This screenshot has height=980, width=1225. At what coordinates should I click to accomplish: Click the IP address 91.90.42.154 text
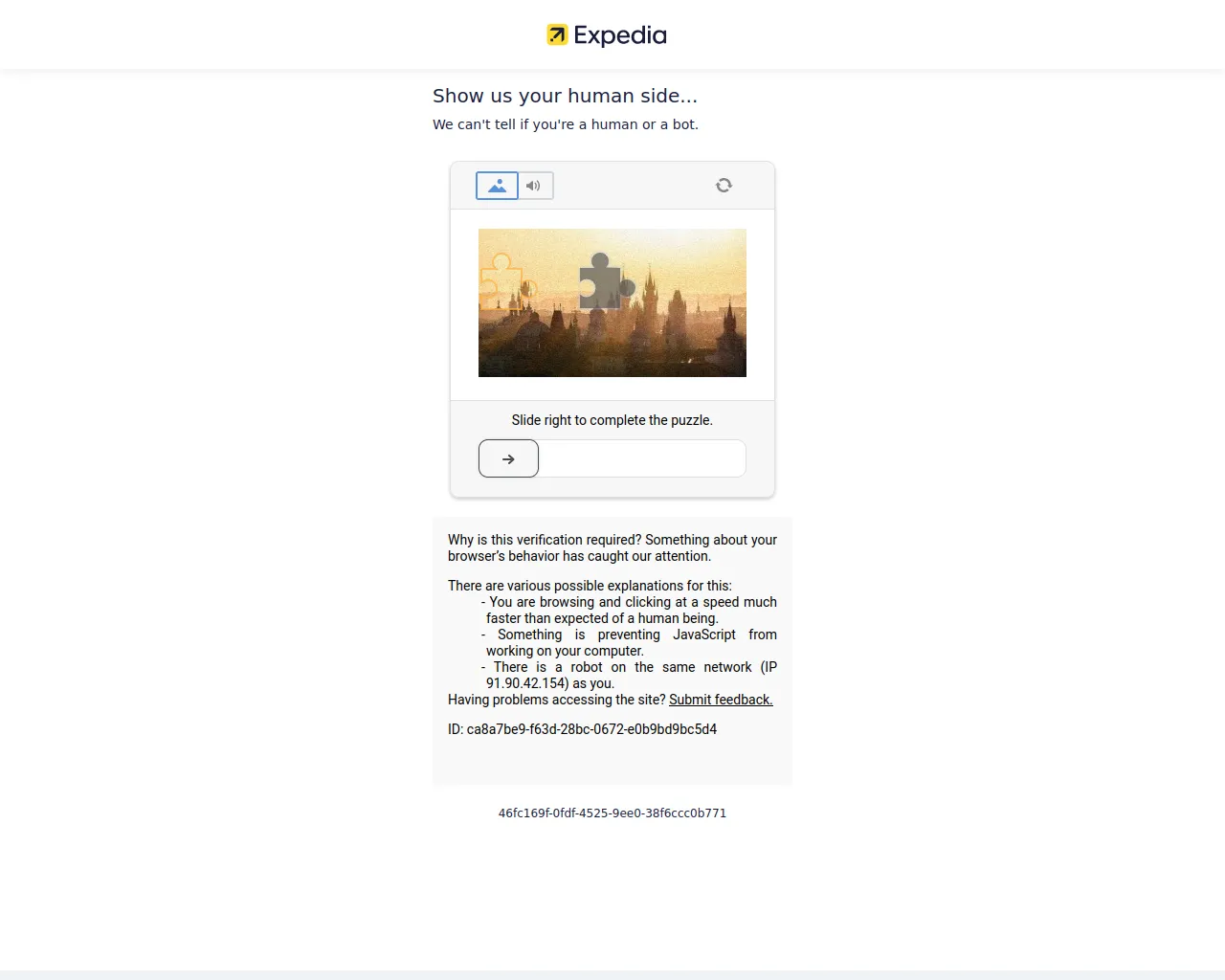(527, 683)
